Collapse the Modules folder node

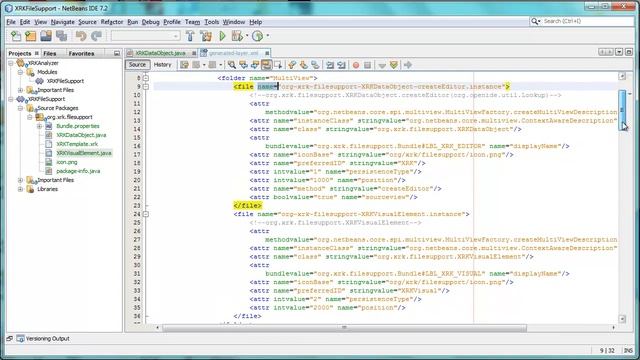point(20,72)
